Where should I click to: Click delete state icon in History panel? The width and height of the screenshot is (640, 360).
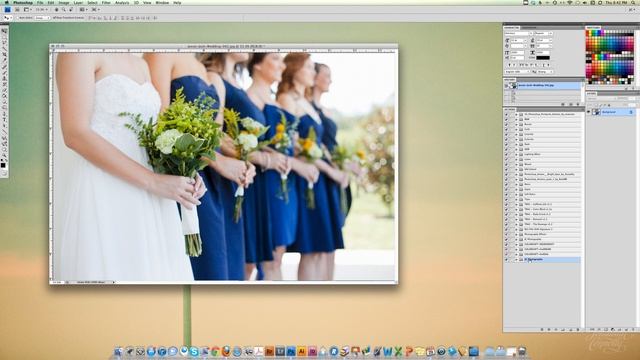[578, 104]
